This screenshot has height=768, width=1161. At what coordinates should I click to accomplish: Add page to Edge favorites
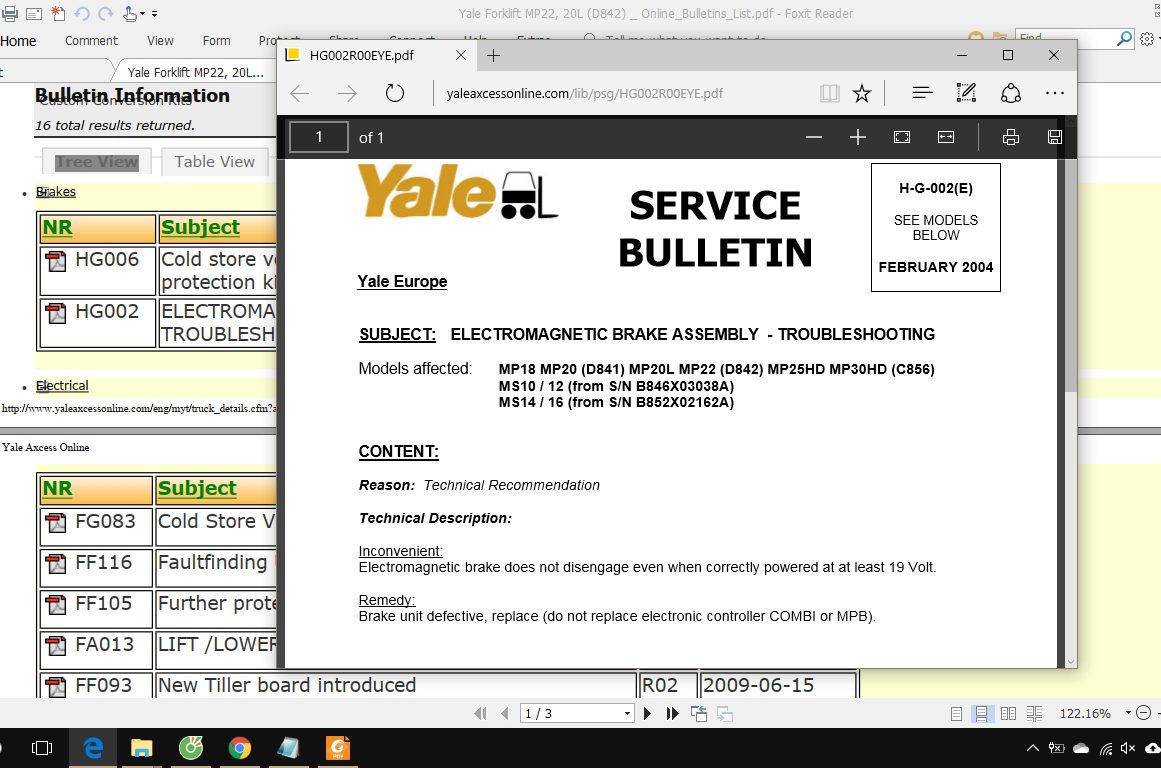pos(861,92)
